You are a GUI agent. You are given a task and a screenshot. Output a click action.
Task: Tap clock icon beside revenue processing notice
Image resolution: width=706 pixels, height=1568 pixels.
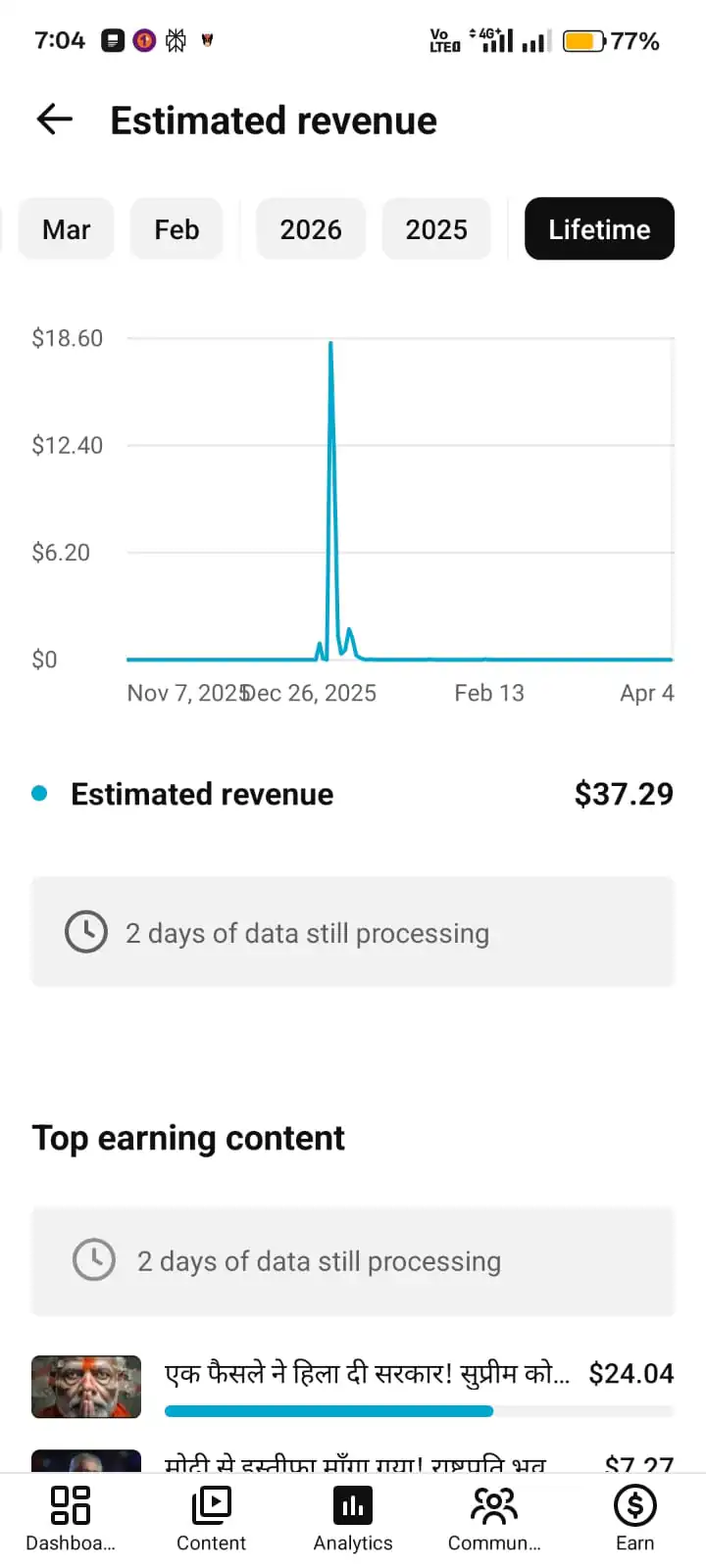[x=86, y=932]
